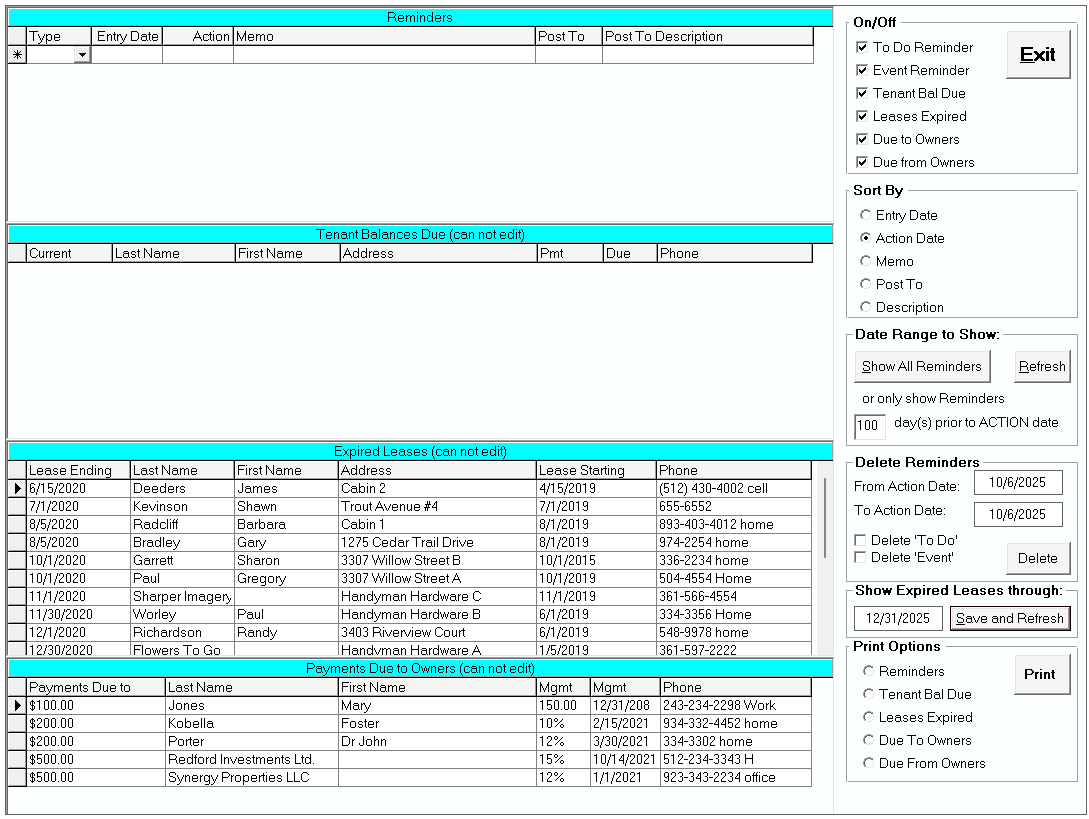This screenshot has height=819, width=1089.
Task: Sort by Post To
Action: (x=866, y=284)
